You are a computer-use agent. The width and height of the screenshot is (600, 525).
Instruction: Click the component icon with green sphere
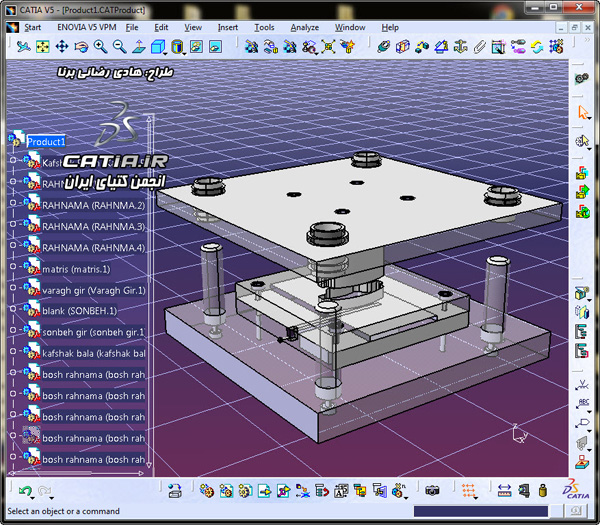582,211
